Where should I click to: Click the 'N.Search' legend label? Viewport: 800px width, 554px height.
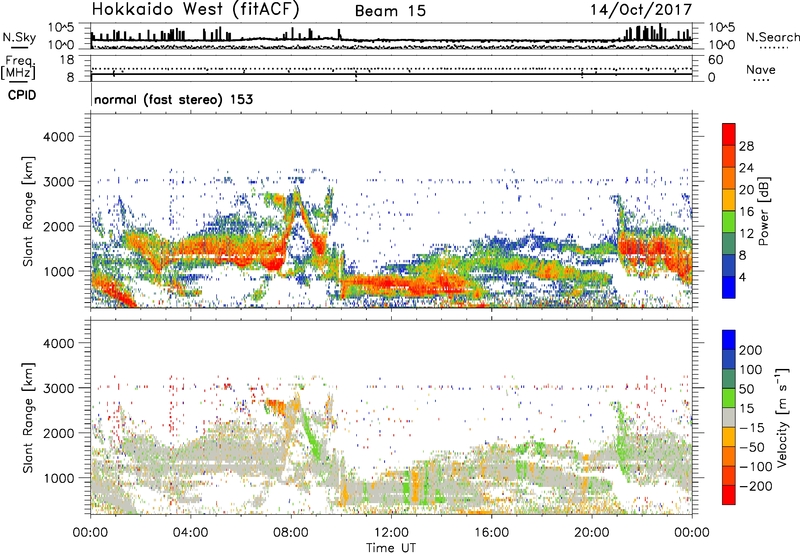[772, 37]
